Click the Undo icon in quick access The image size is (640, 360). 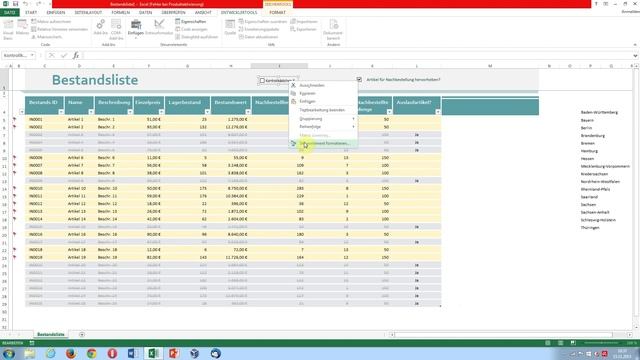pyautogui.click(x=25, y=4)
